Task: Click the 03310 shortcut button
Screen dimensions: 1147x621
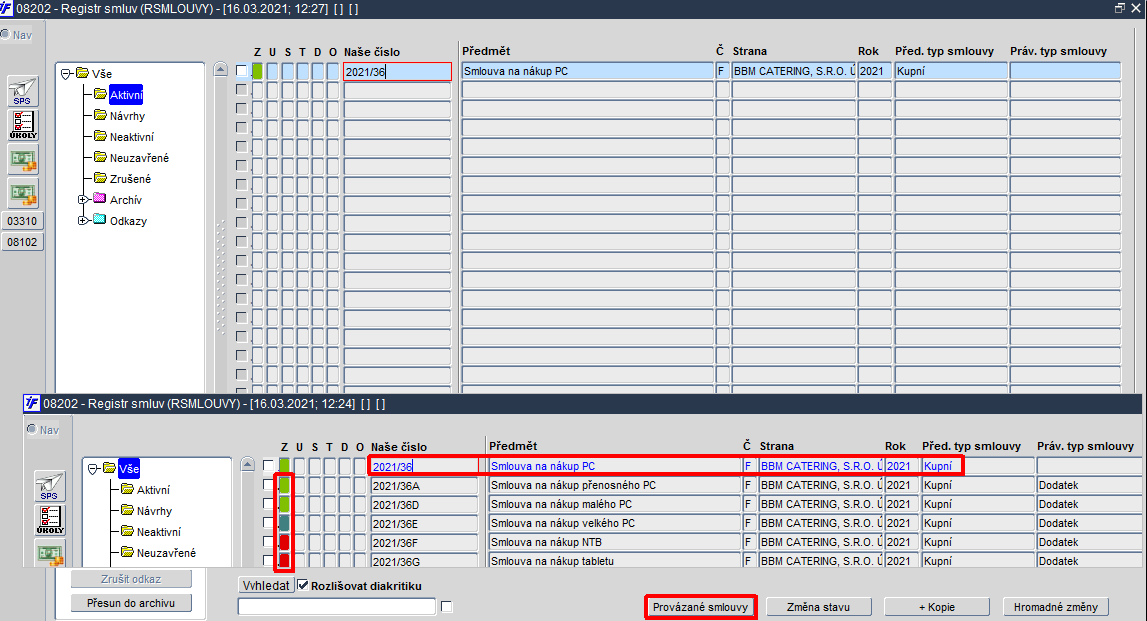Action: coord(22,221)
